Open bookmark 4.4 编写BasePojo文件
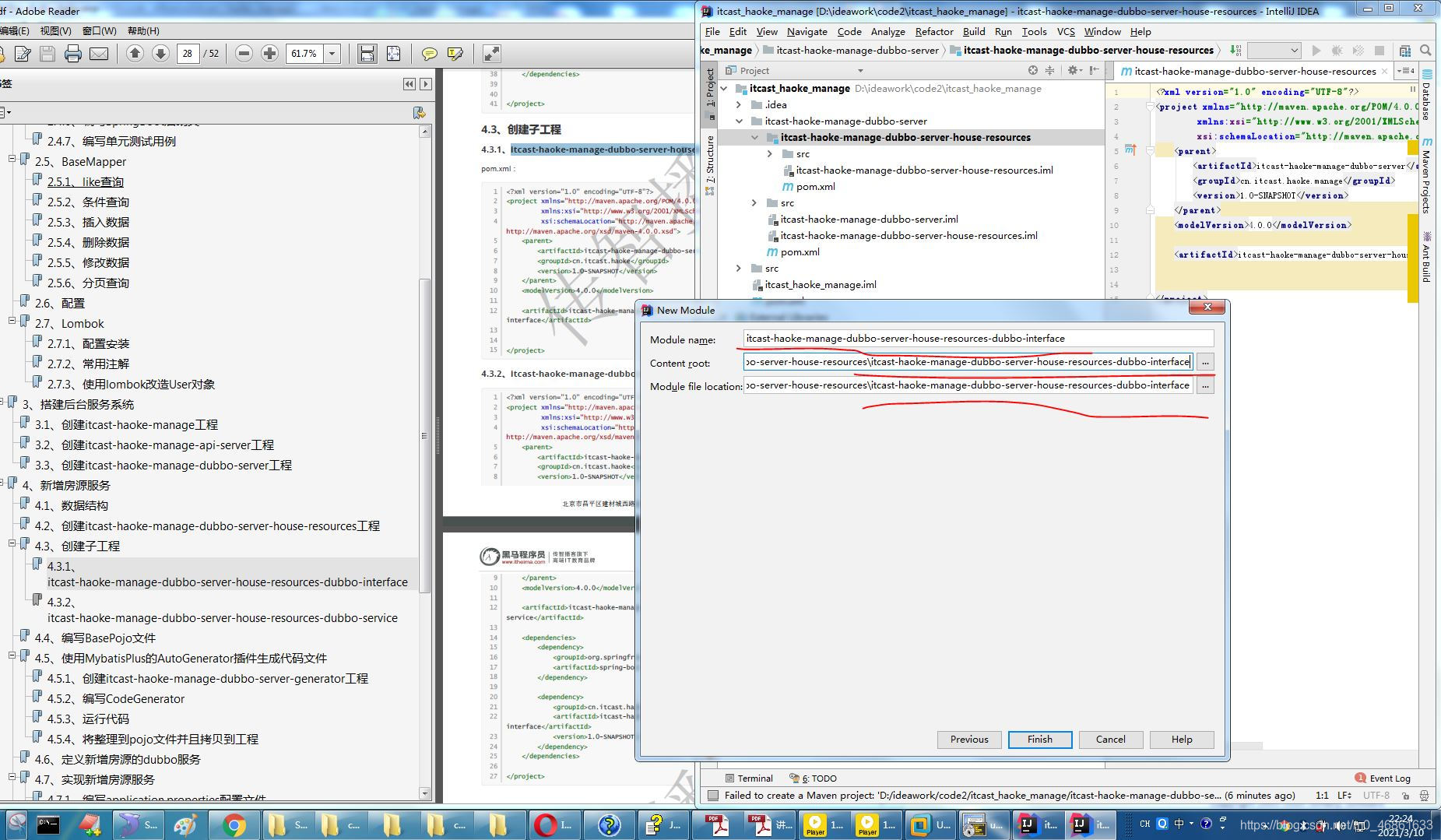 click(95, 638)
